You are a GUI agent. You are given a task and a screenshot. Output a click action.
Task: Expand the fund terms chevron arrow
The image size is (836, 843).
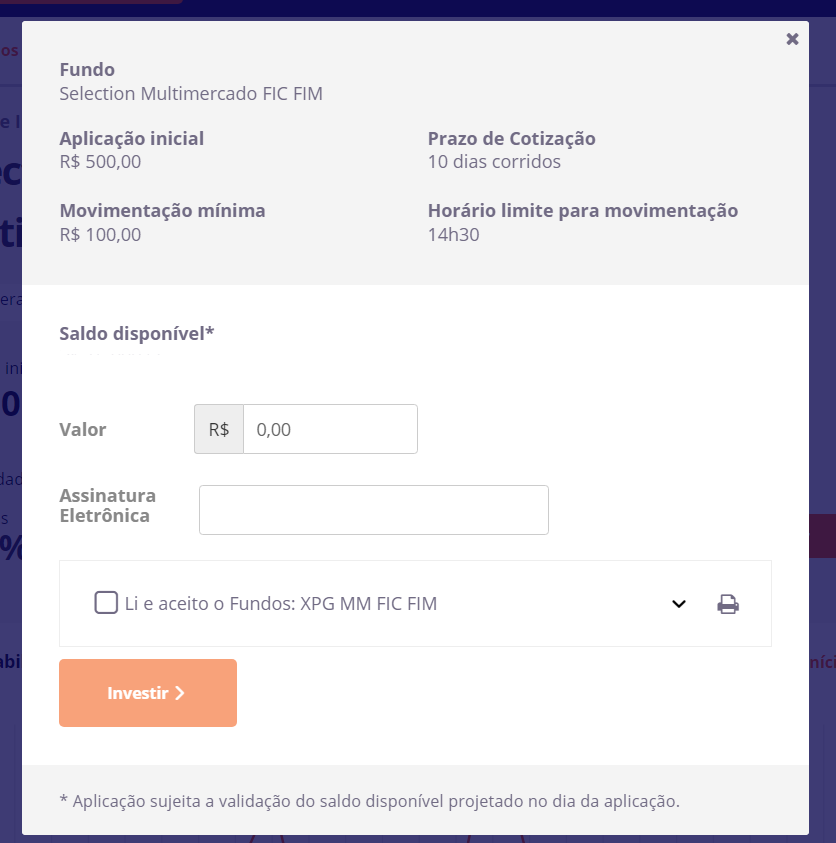[679, 604]
